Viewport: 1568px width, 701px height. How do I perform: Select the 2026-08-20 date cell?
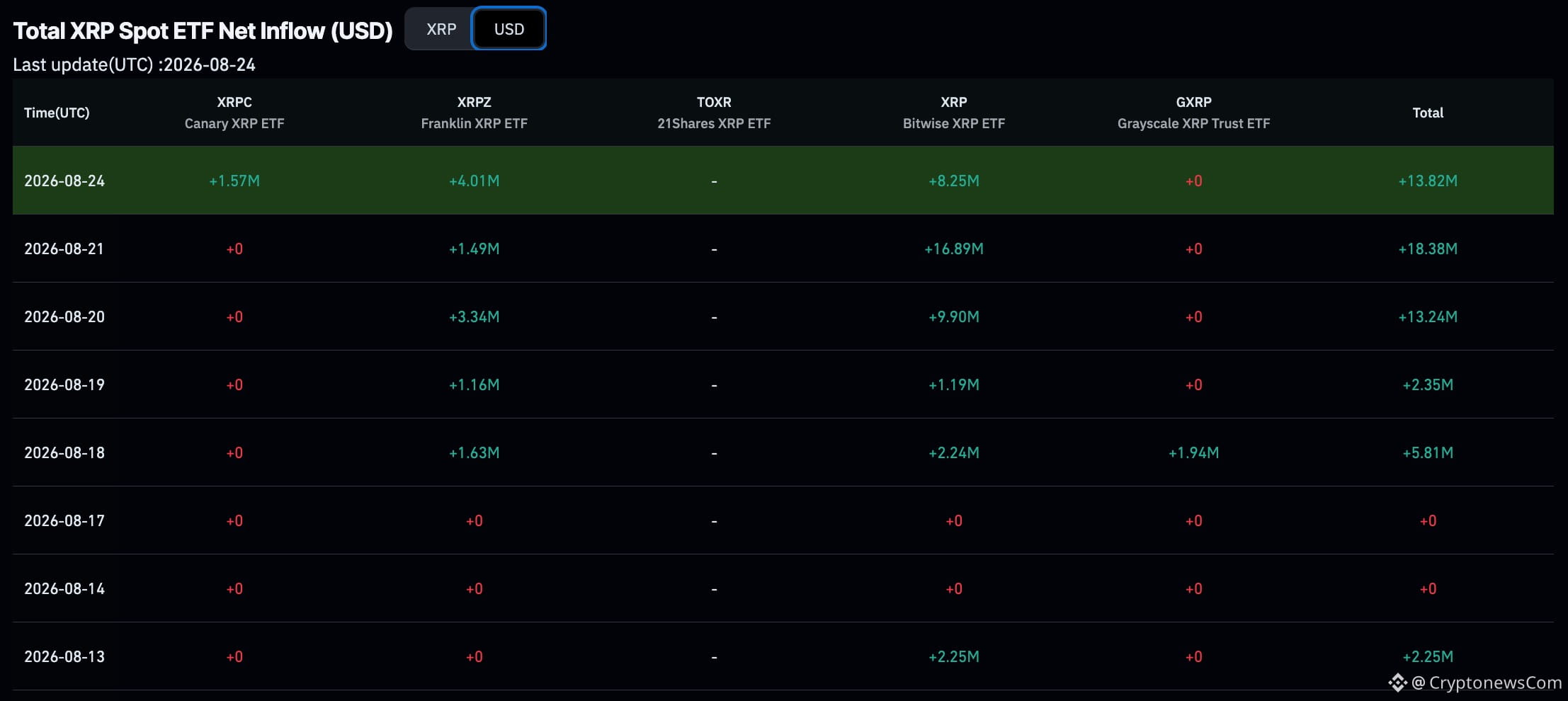(64, 317)
